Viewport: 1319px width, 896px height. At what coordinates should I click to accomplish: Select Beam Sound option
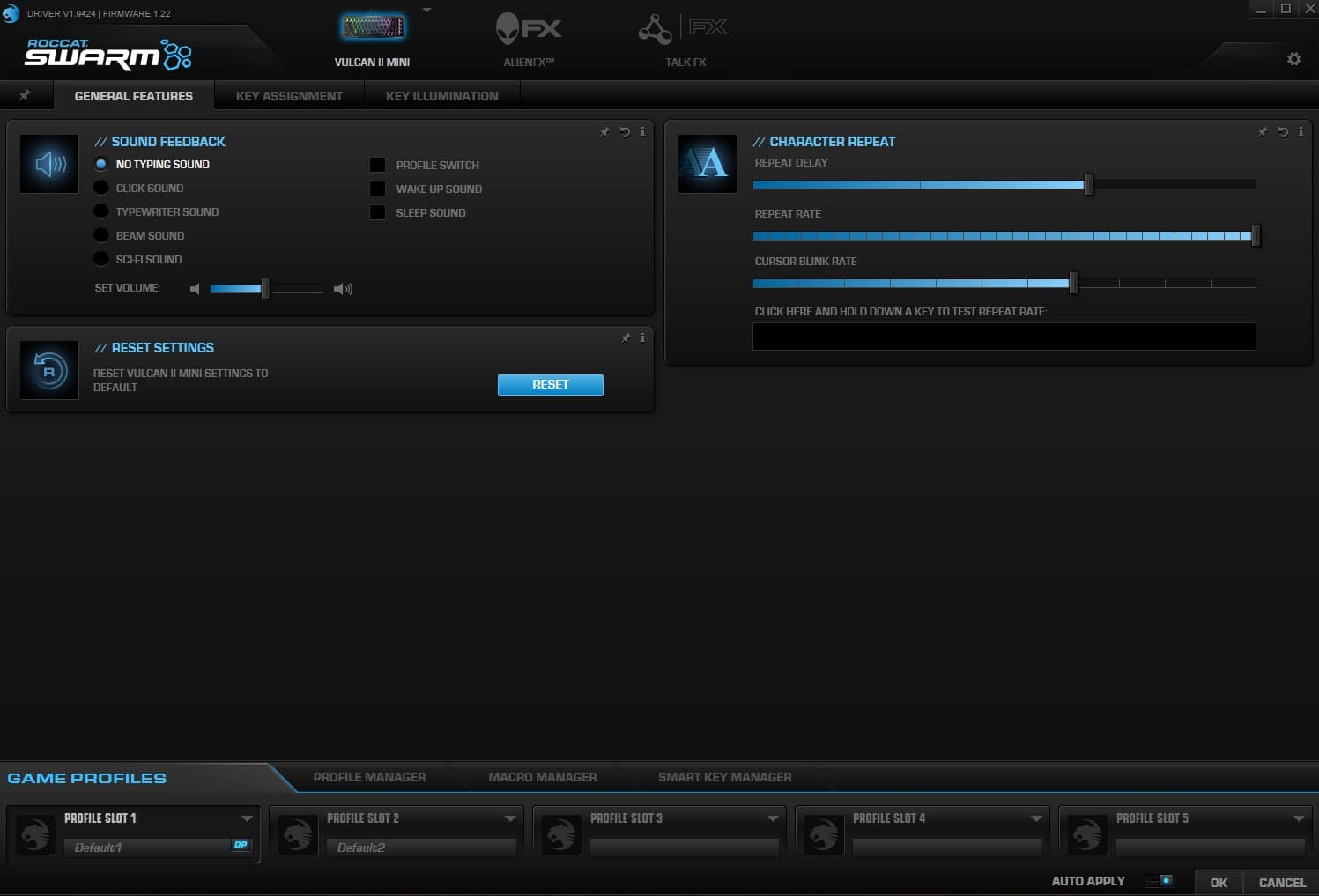pyautogui.click(x=101, y=236)
